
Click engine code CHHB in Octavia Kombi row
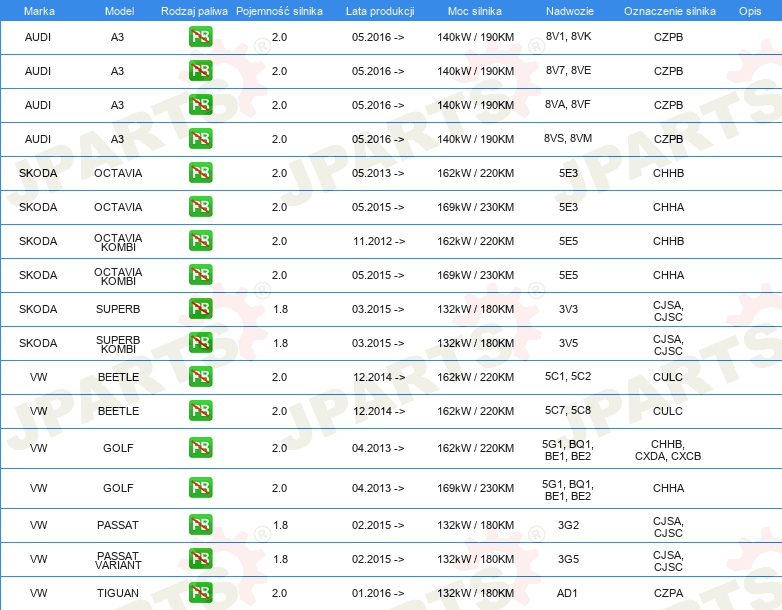(x=668, y=241)
